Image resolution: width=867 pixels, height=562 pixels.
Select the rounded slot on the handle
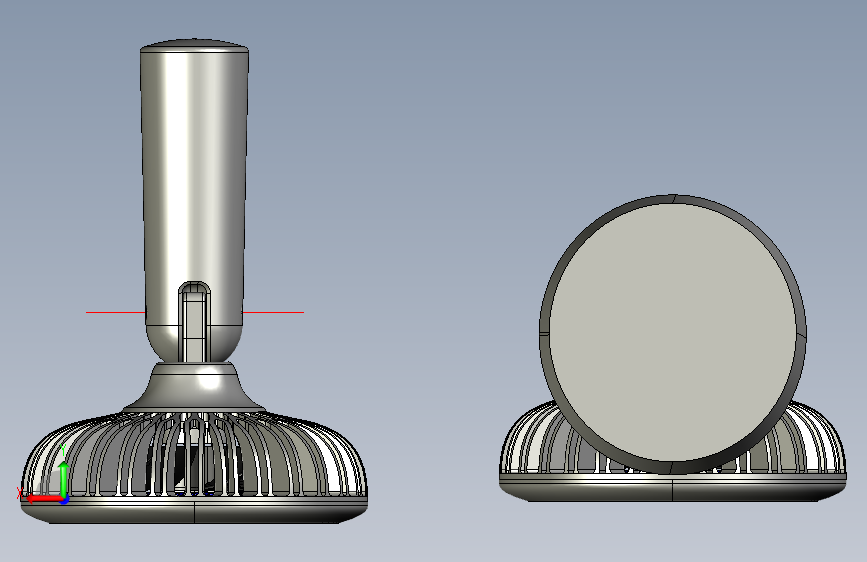point(194,322)
